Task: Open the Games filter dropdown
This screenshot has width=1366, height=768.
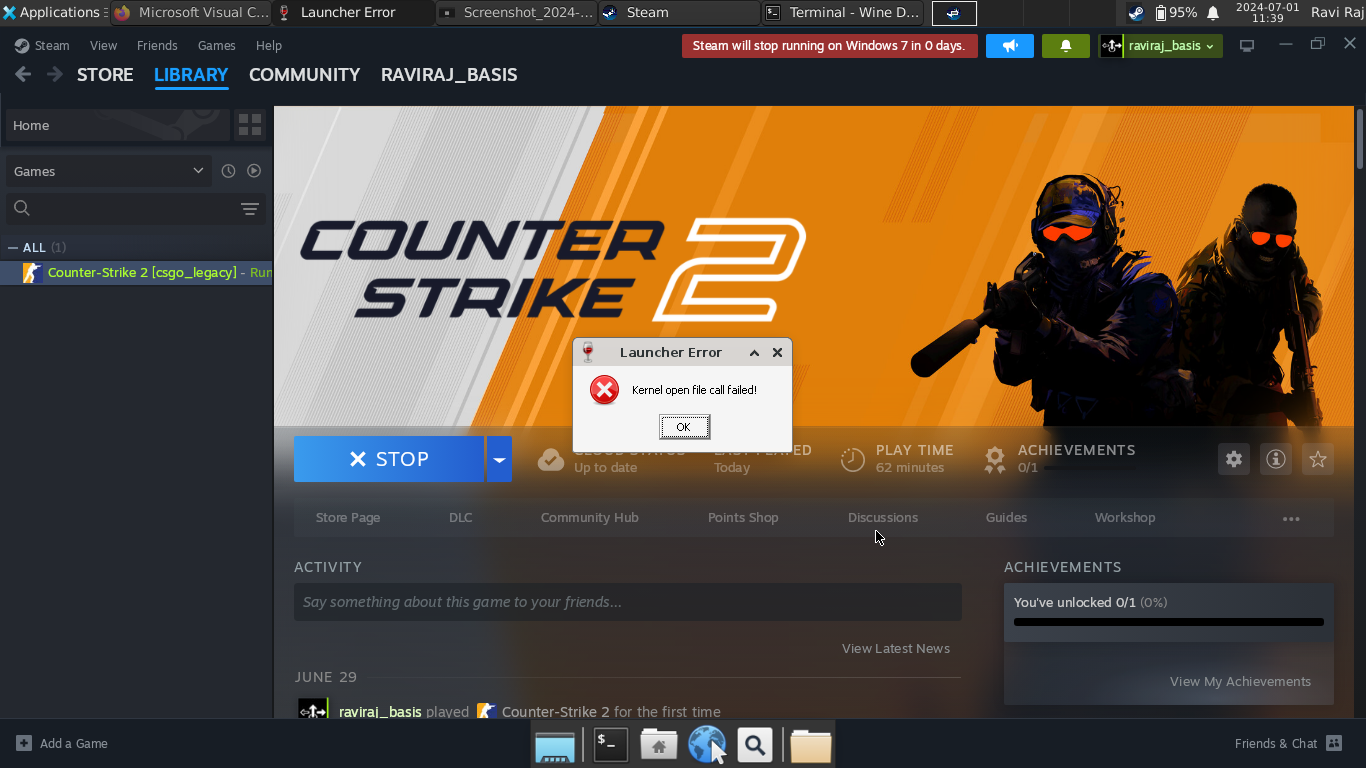Action: pos(108,171)
